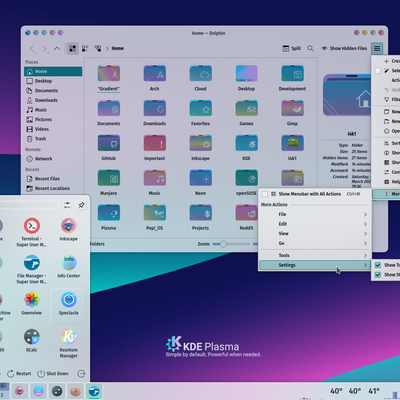Toggle Show Hidden Files in toolbar
This screenshot has width=400, height=400.
(x=344, y=49)
